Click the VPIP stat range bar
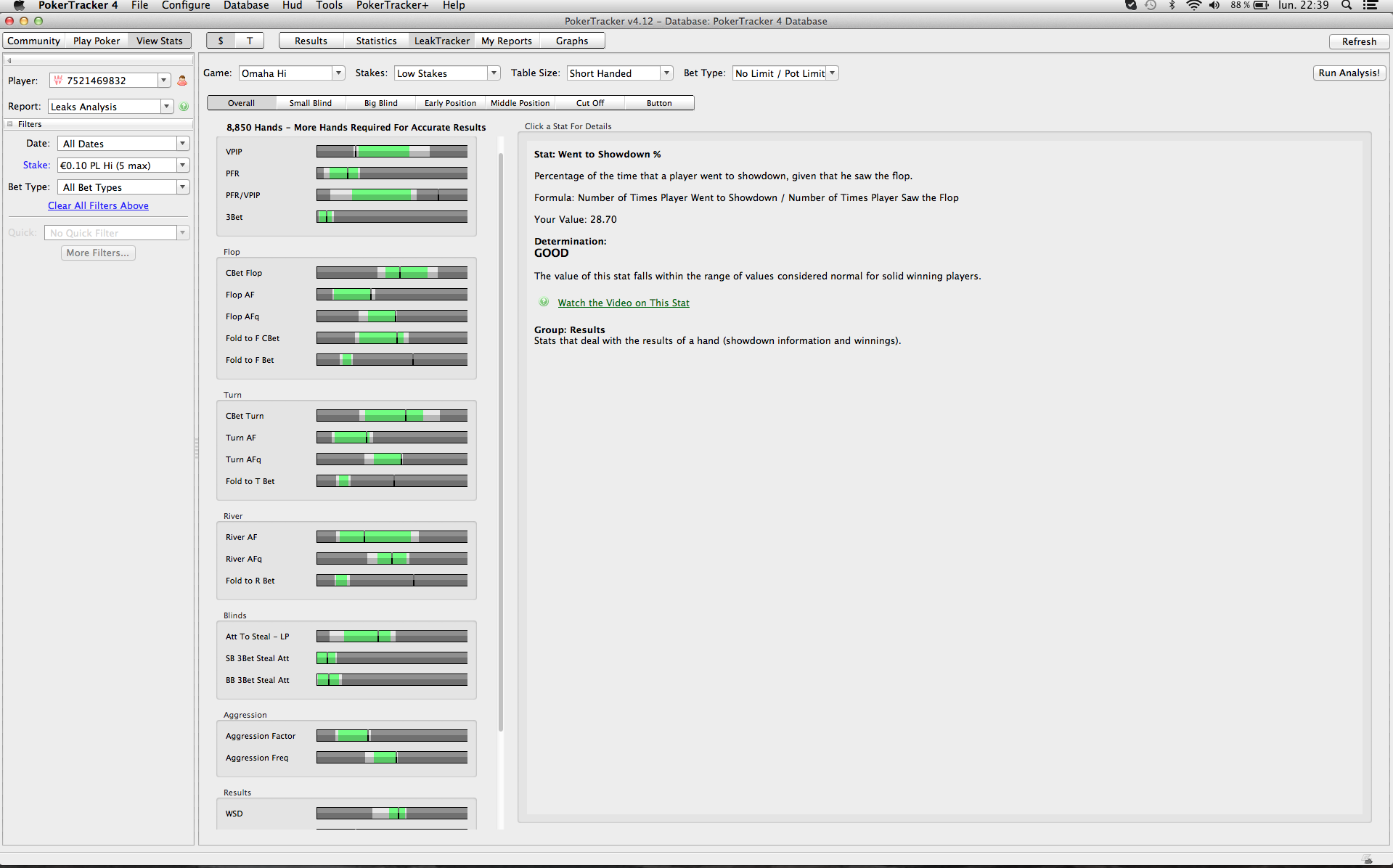 point(392,152)
